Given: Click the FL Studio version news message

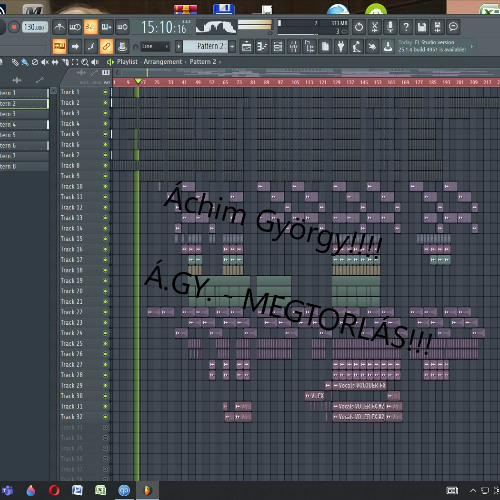Looking at the screenshot, I should pos(432,46).
